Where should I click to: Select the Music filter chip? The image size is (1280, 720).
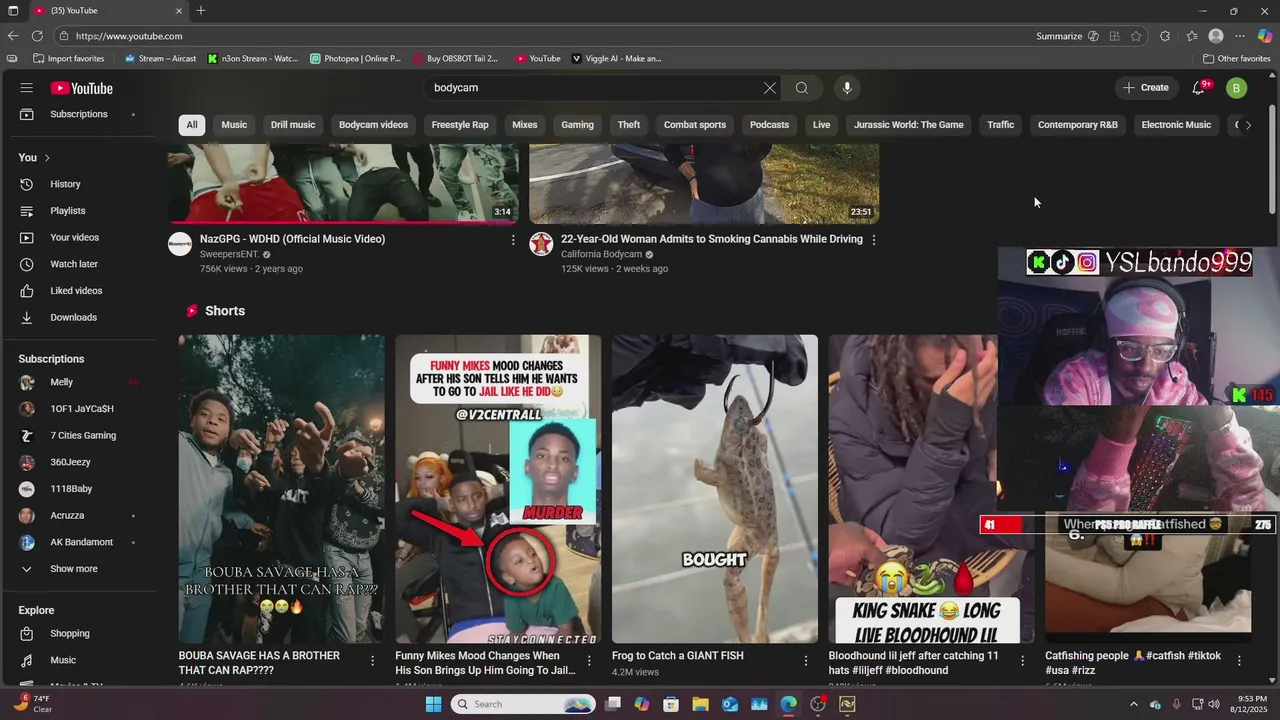[234, 125]
